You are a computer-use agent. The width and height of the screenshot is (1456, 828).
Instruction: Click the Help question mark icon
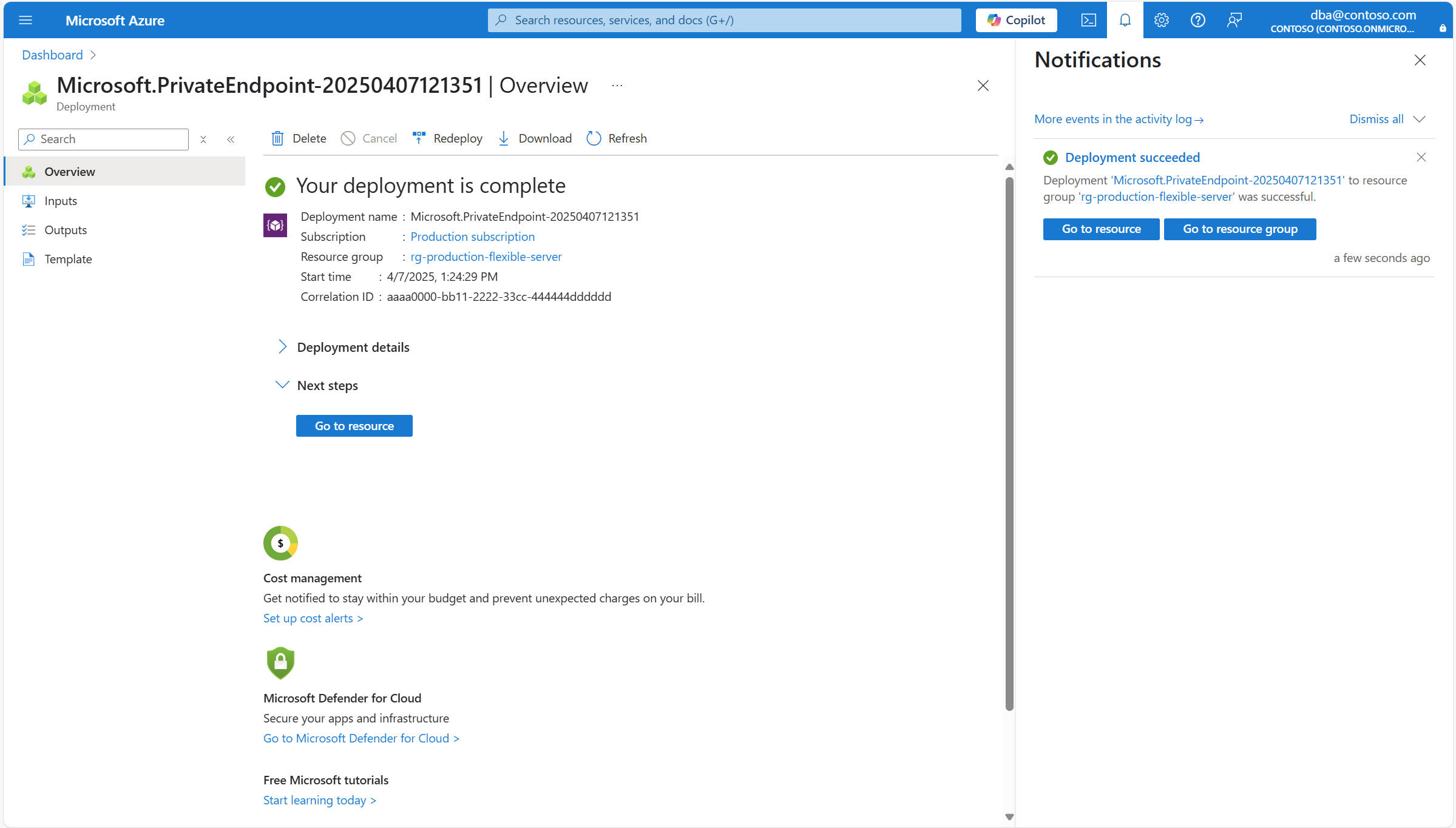[x=1197, y=20]
